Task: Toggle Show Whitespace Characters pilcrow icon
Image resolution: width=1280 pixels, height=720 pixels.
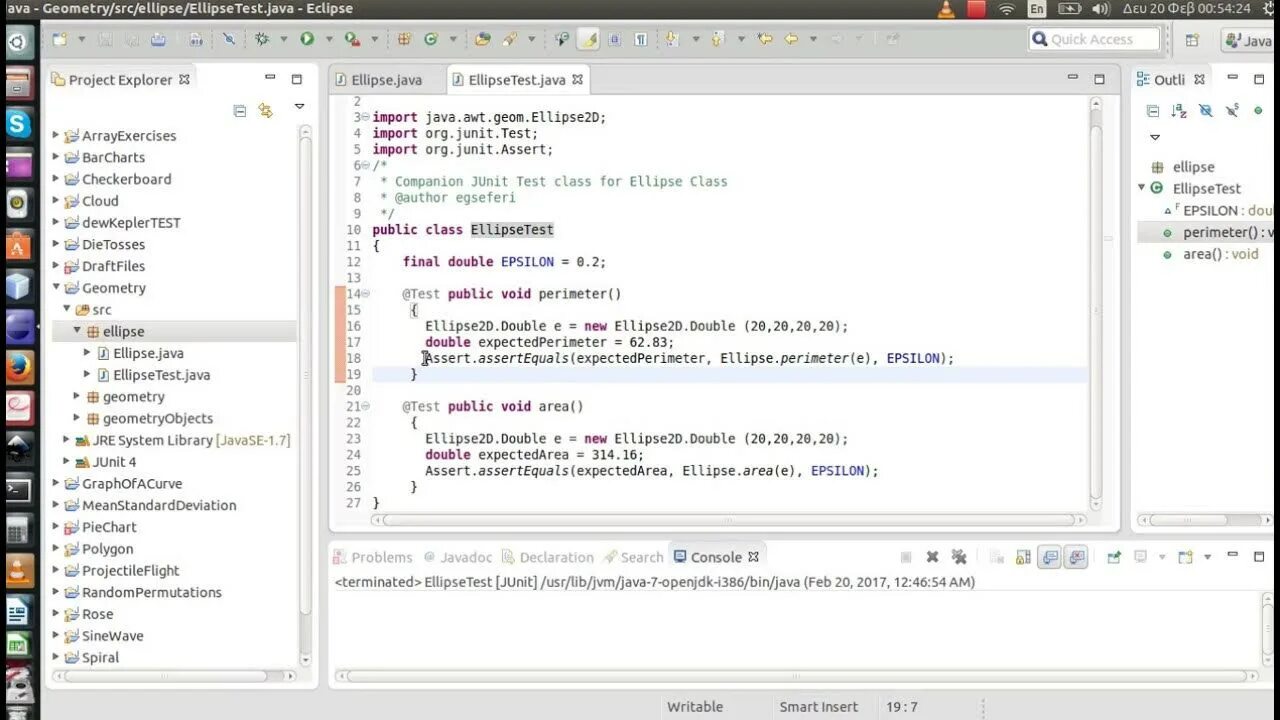Action: pyautogui.click(x=640, y=39)
